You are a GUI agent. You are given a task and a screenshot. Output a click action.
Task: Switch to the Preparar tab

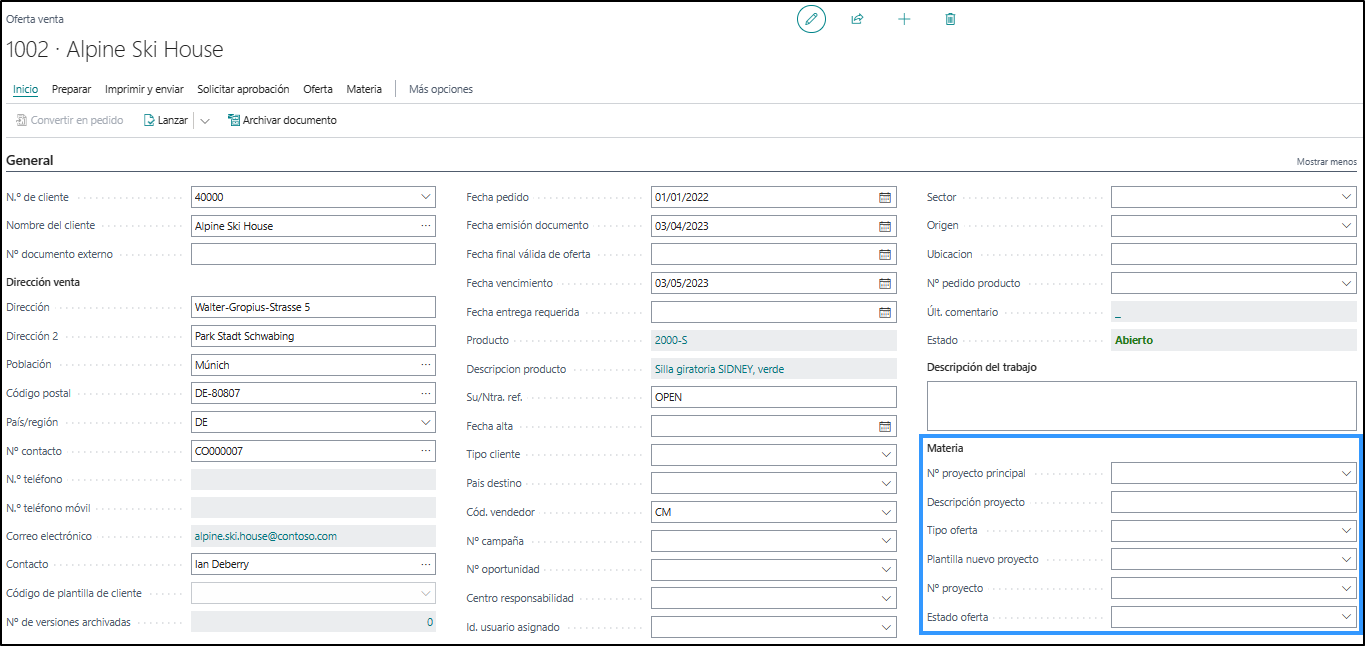click(x=71, y=89)
